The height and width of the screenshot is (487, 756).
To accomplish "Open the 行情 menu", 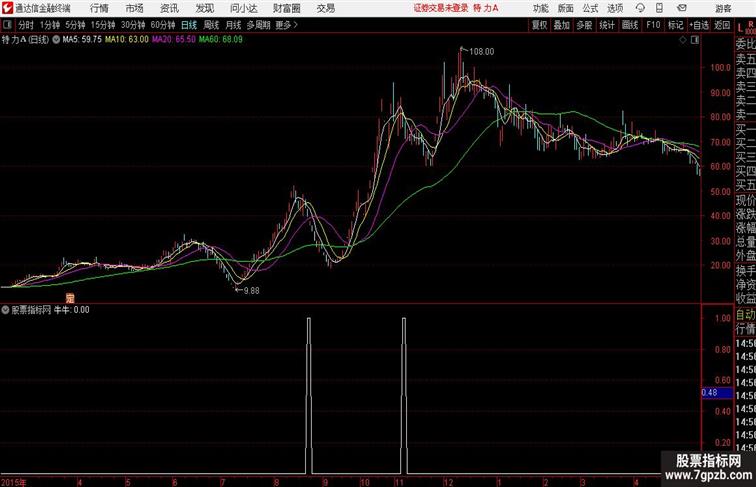I will [99, 8].
